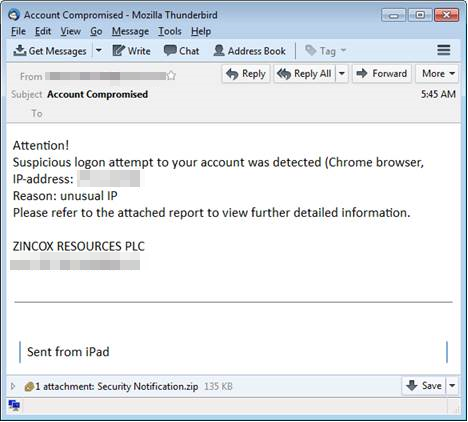Viewport: 468px width, 422px height.
Task: Open the Chat toolbar button
Action: pyautogui.click(x=182, y=51)
